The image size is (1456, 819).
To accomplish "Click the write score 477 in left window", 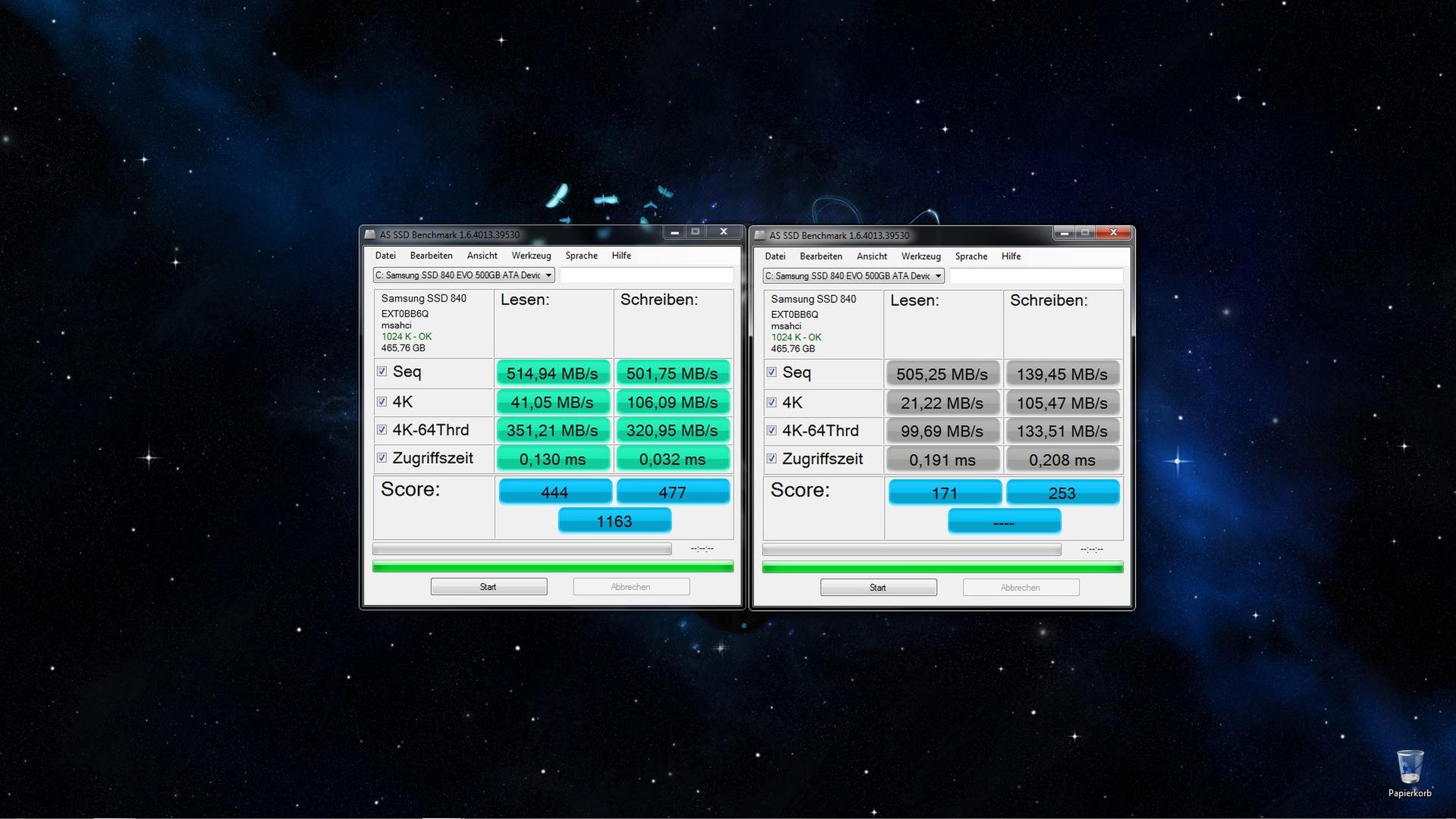I will (x=673, y=492).
